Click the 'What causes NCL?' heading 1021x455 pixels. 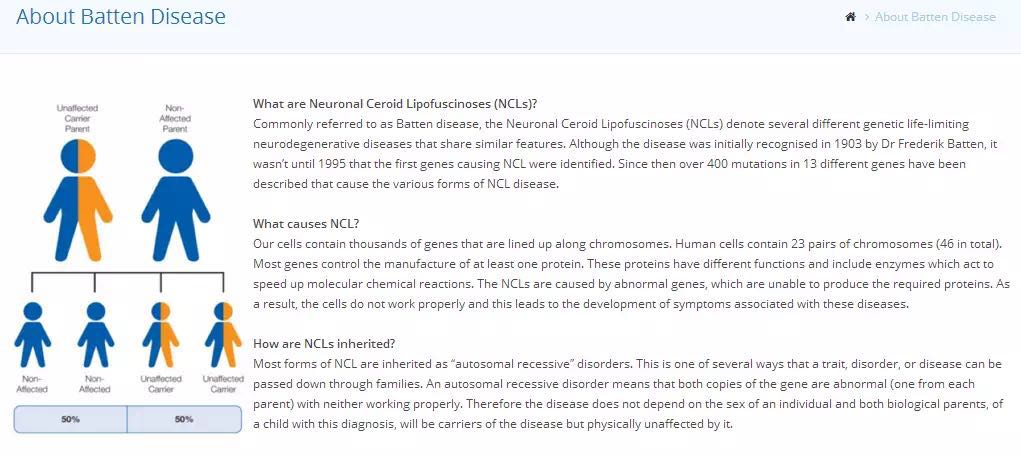(306, 224)
